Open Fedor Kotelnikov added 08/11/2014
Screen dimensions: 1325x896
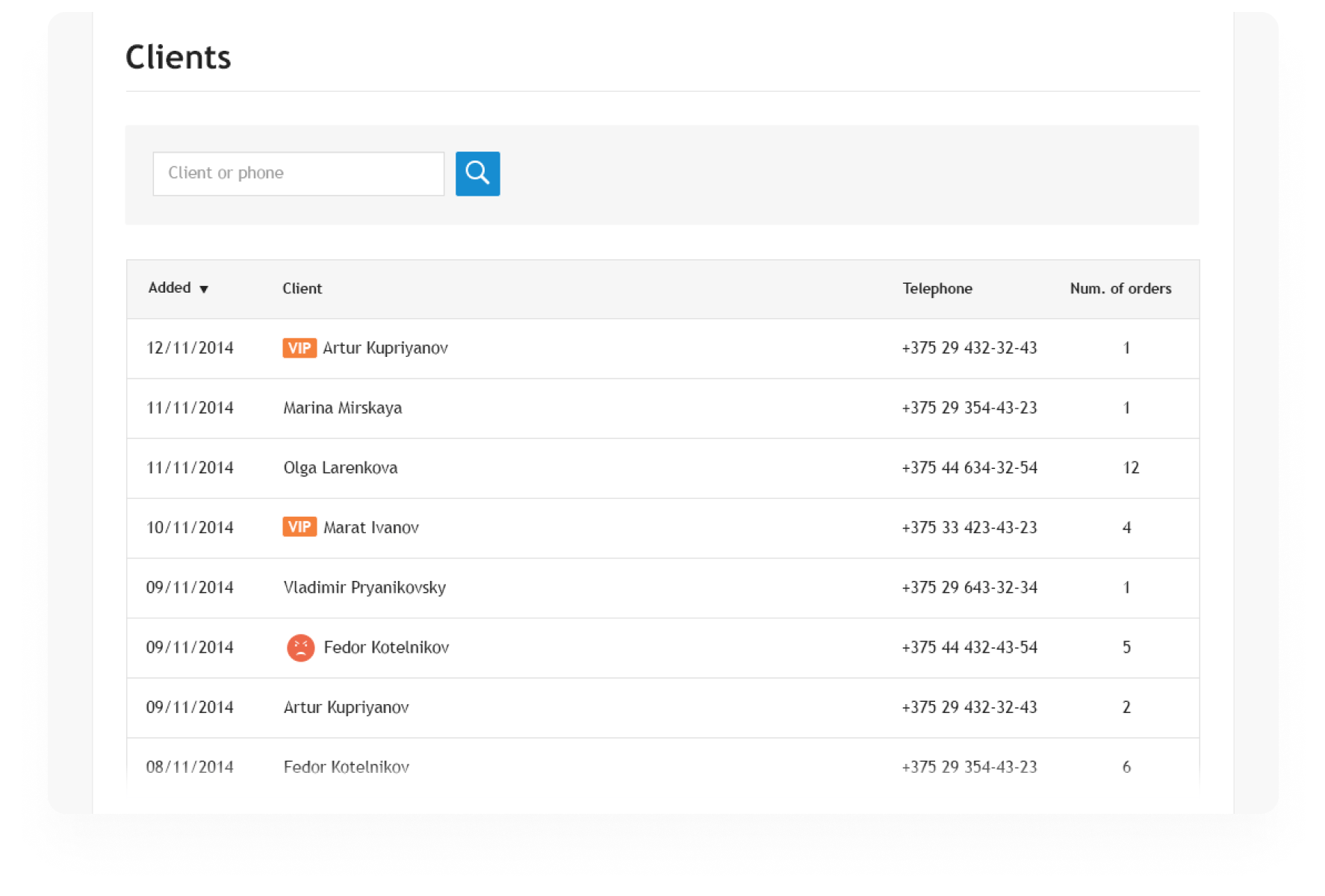coord(346,767)
